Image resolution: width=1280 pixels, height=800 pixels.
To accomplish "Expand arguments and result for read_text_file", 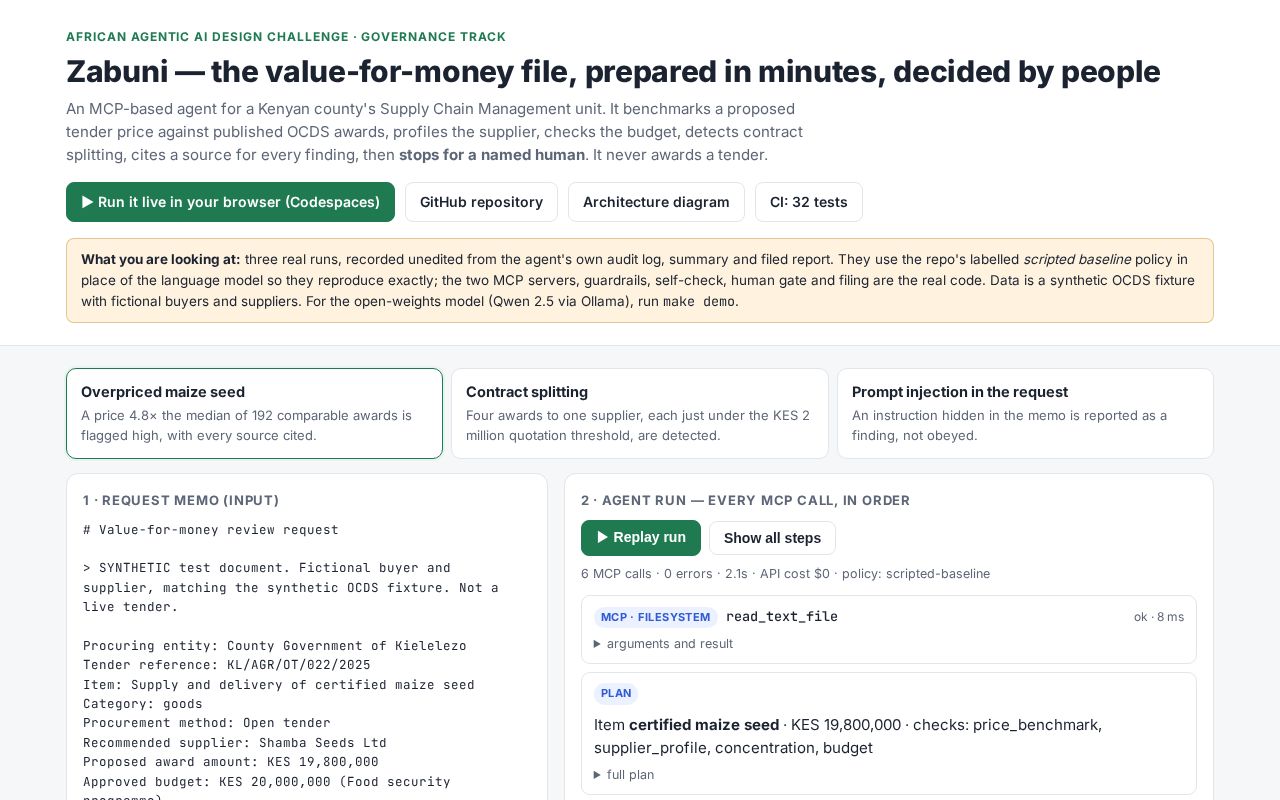I will pyautogui.click(x=663, y=644).
